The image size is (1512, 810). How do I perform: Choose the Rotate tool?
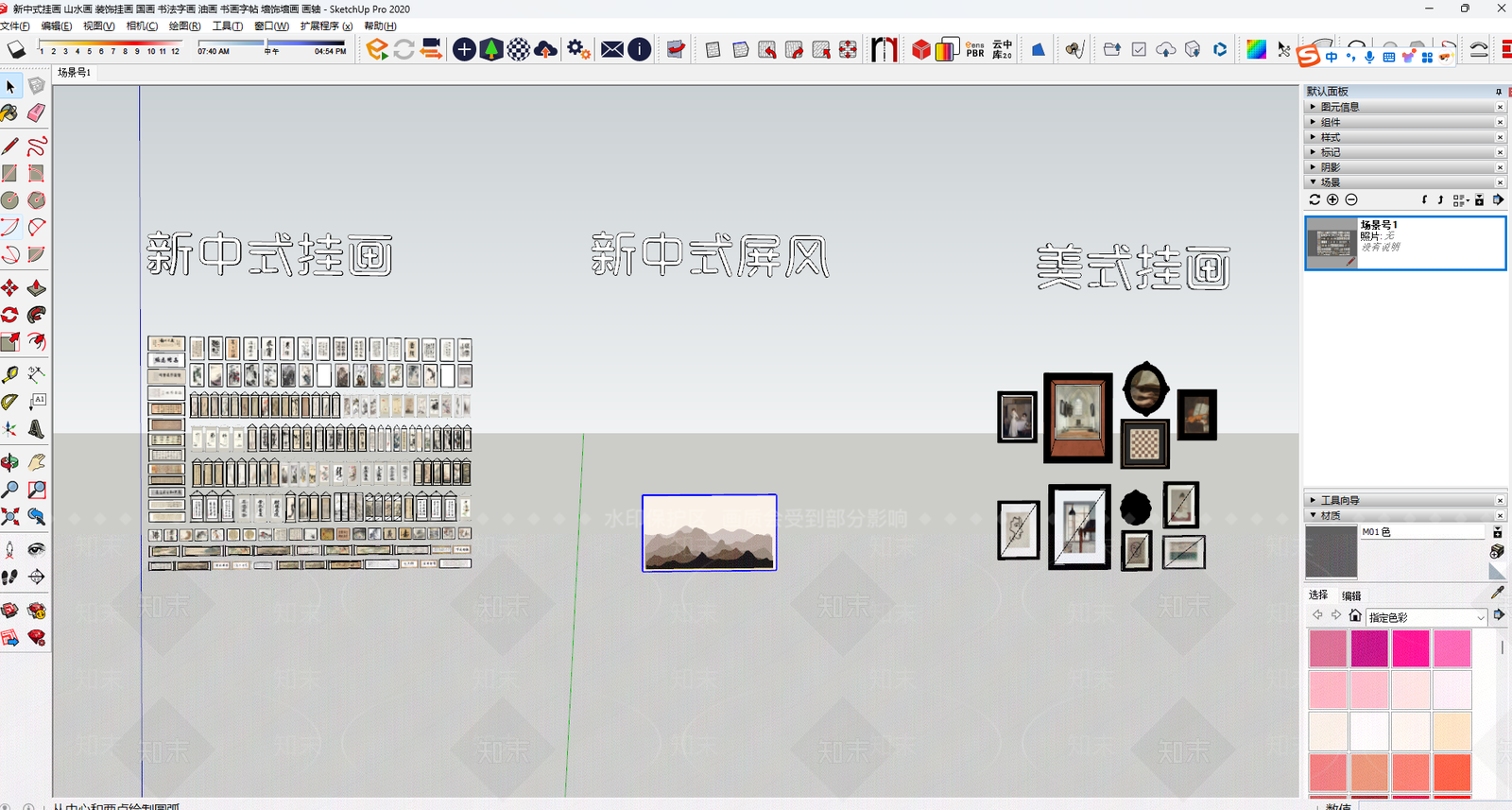[10, 315]
